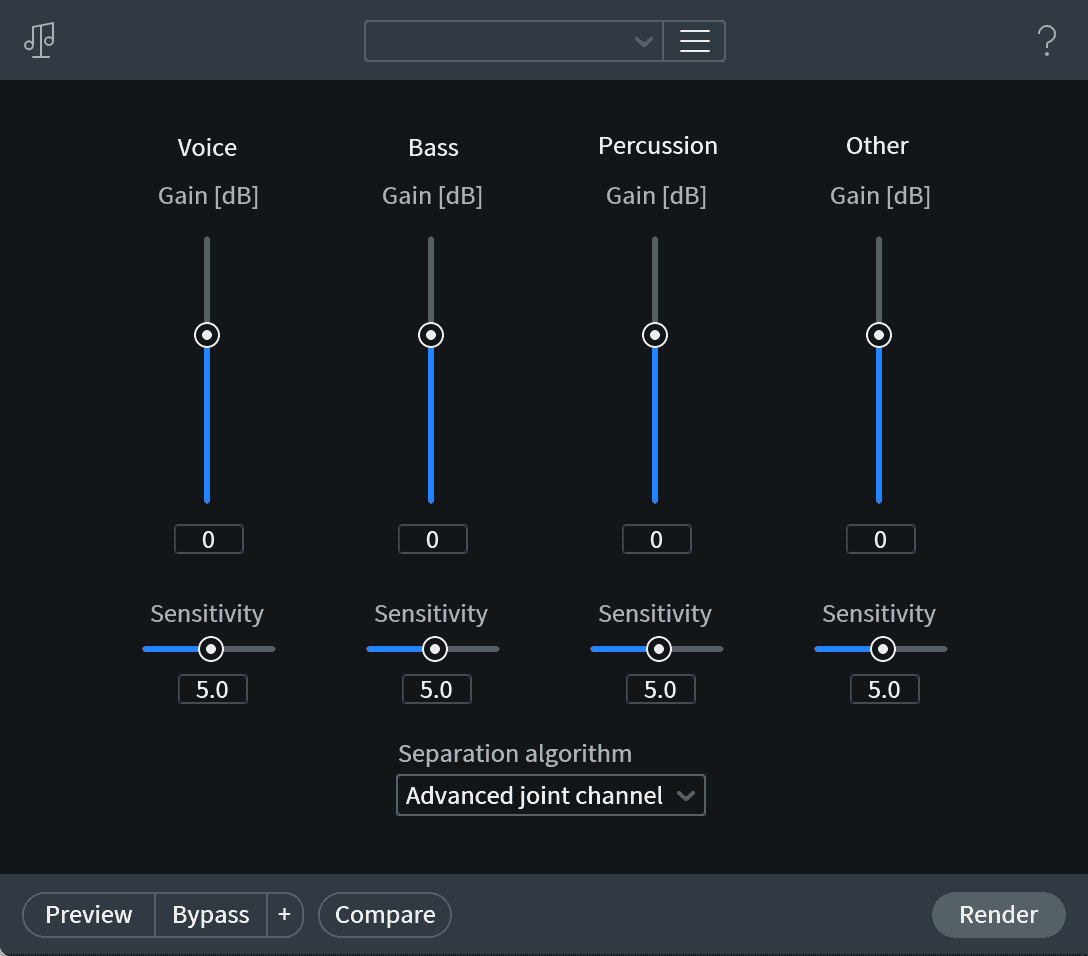Click the Compare button
This screenshot has width=1088, height=956.
pyautogui.click(x=385, y=914)
